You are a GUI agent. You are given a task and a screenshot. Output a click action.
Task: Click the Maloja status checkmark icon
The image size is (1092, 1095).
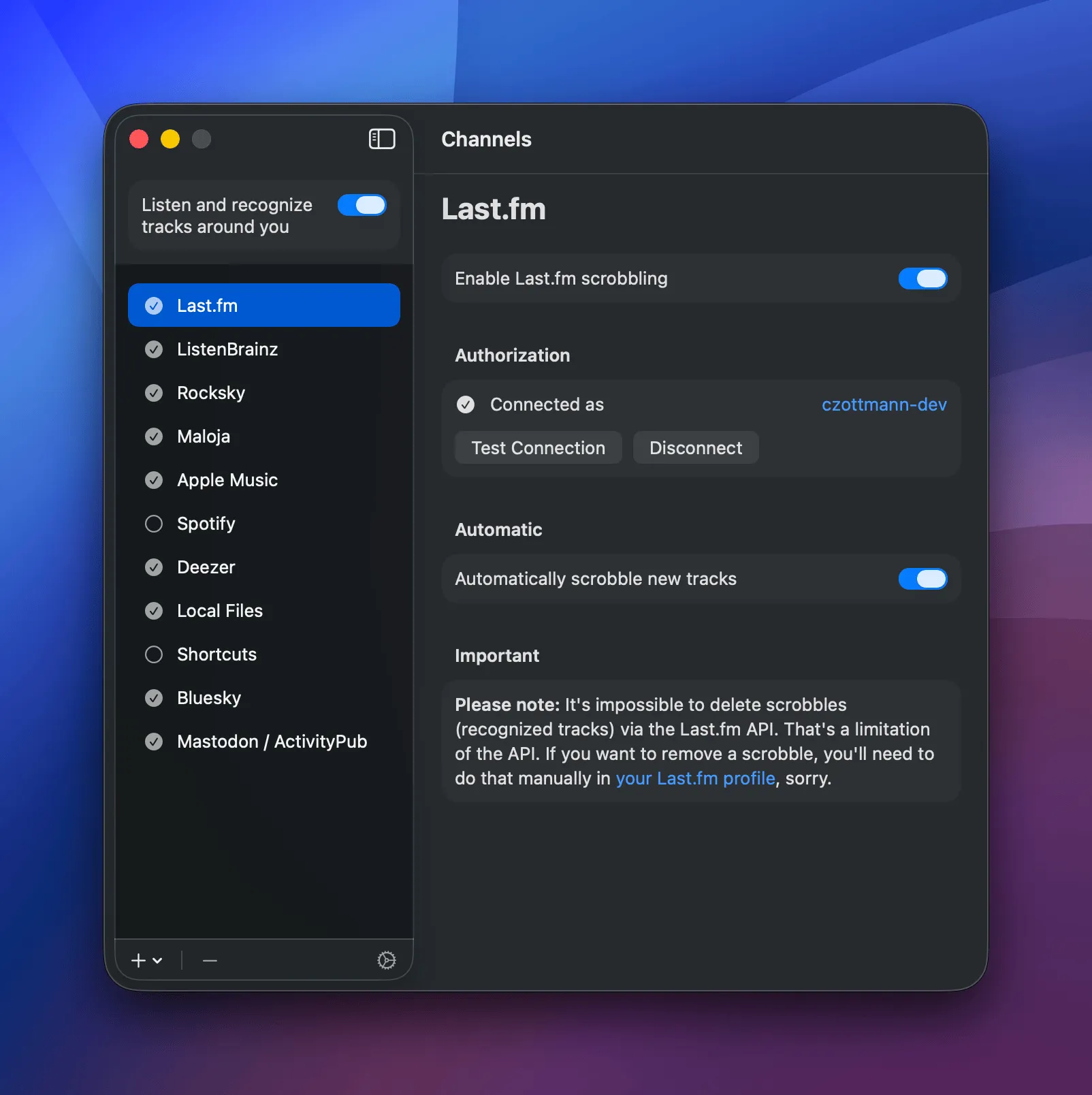click(x=154, y=437)
